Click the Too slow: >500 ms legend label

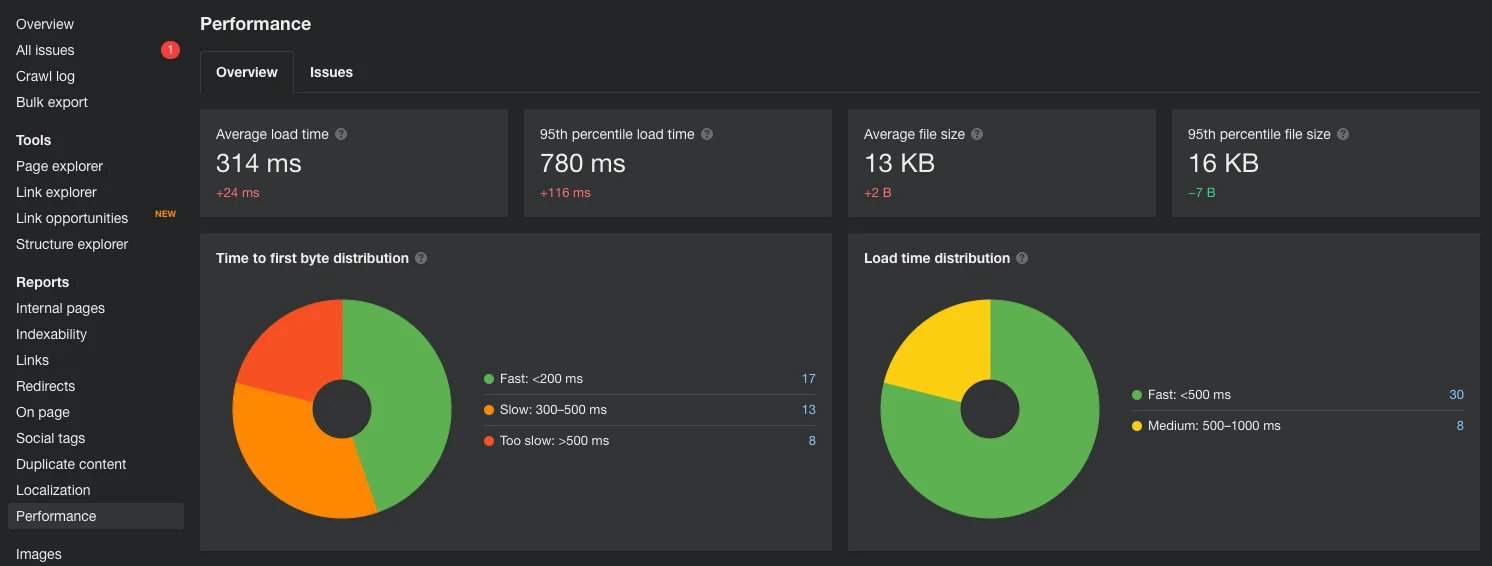(x=554, y=441)
